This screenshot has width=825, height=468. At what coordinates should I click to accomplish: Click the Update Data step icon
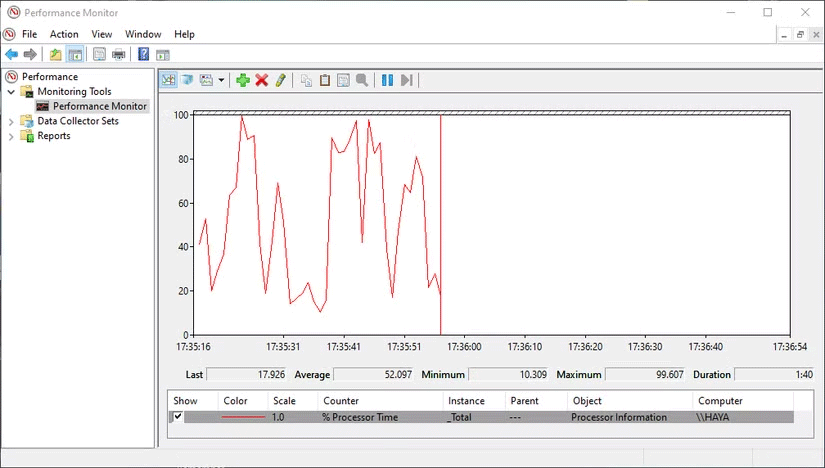click(x=406, y=80)
